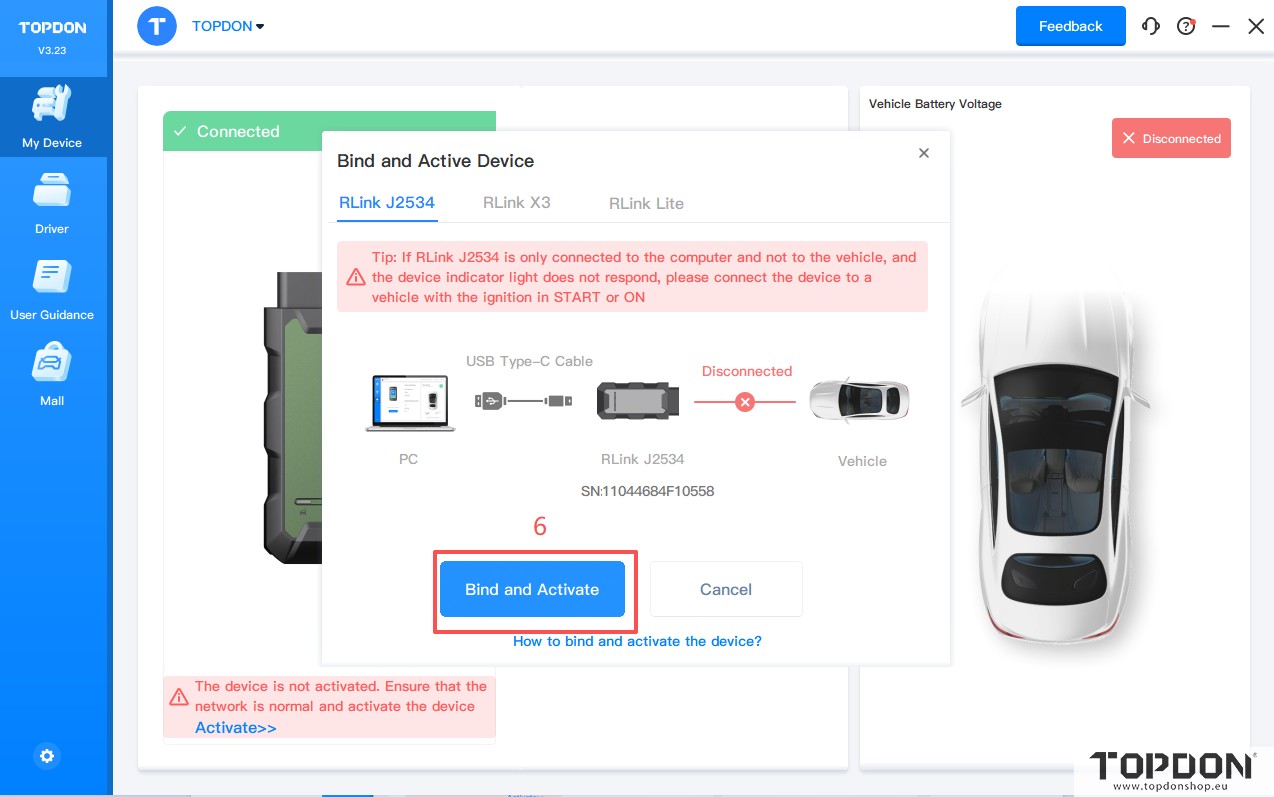Switch to the RLink X3 tab
Viewport: 1274px width, 797px height.
517,203
